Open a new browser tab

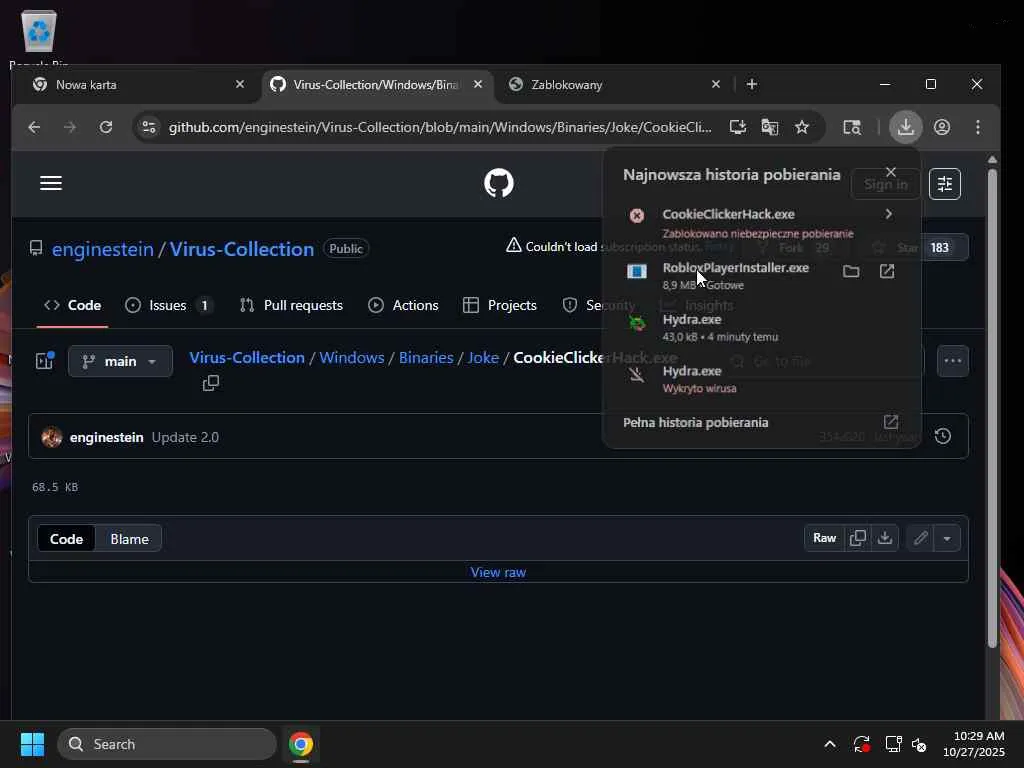(752, 84)
